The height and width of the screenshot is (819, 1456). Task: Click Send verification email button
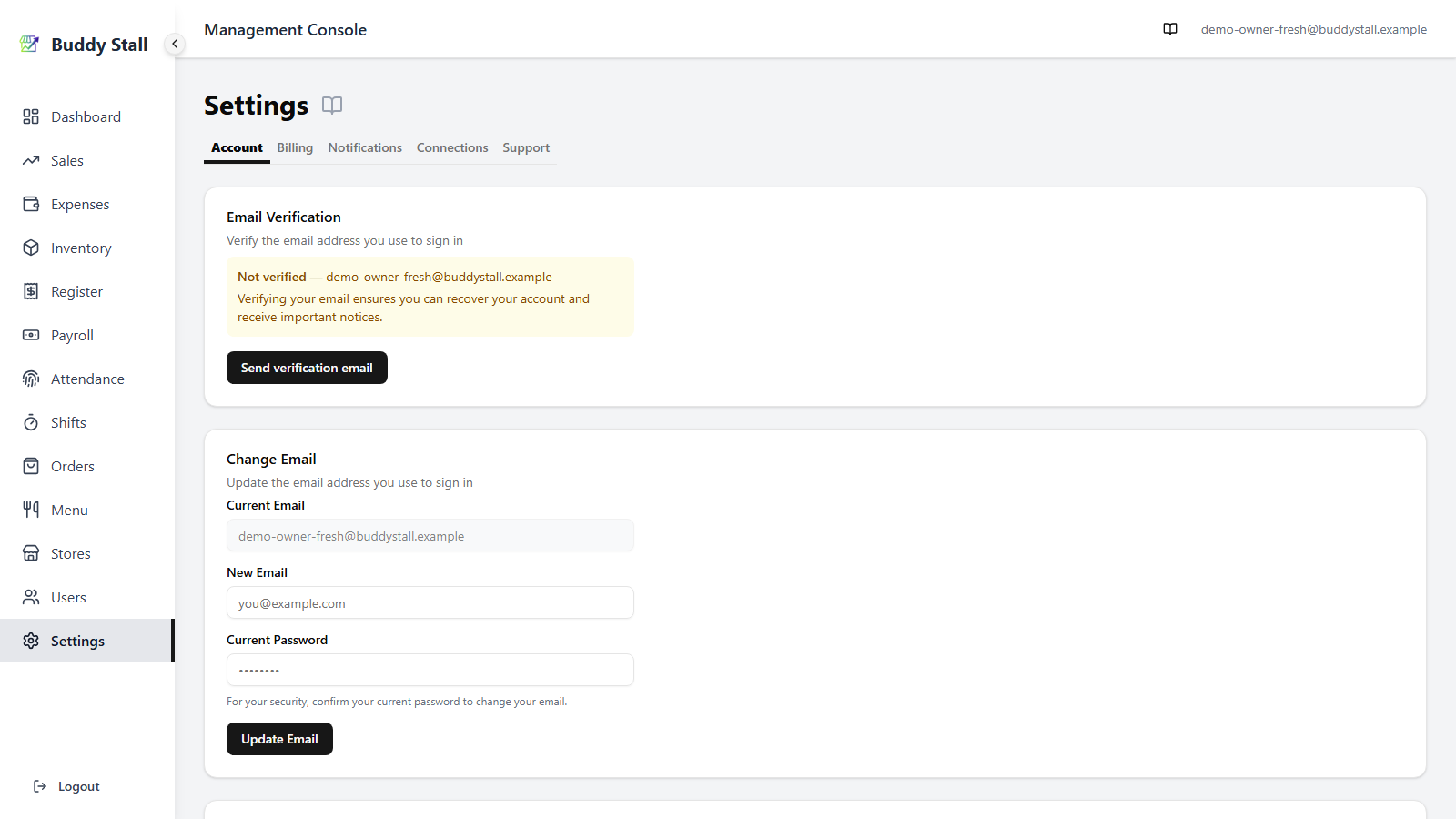tap(307, 368)
